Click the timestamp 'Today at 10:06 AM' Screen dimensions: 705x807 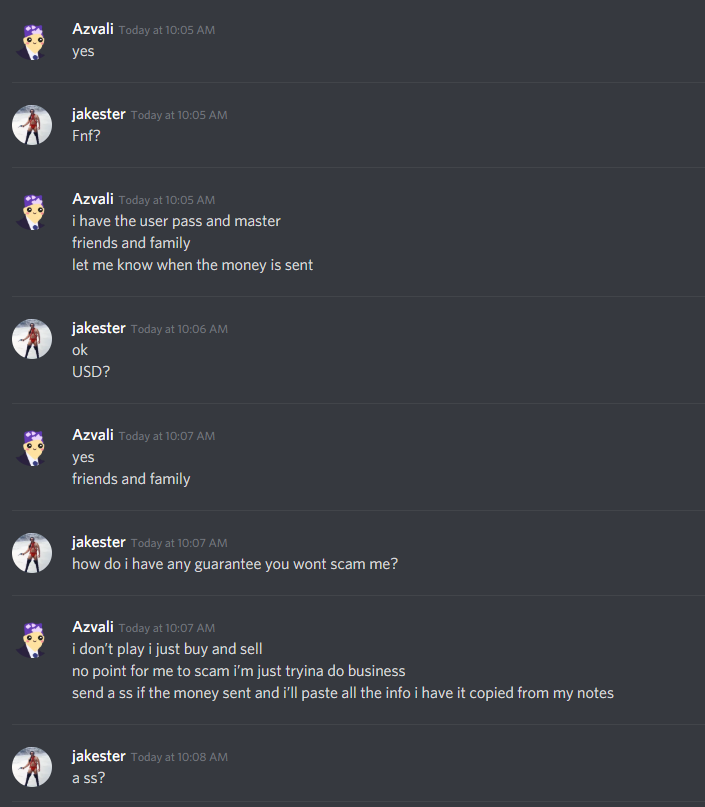coord(179,329)
